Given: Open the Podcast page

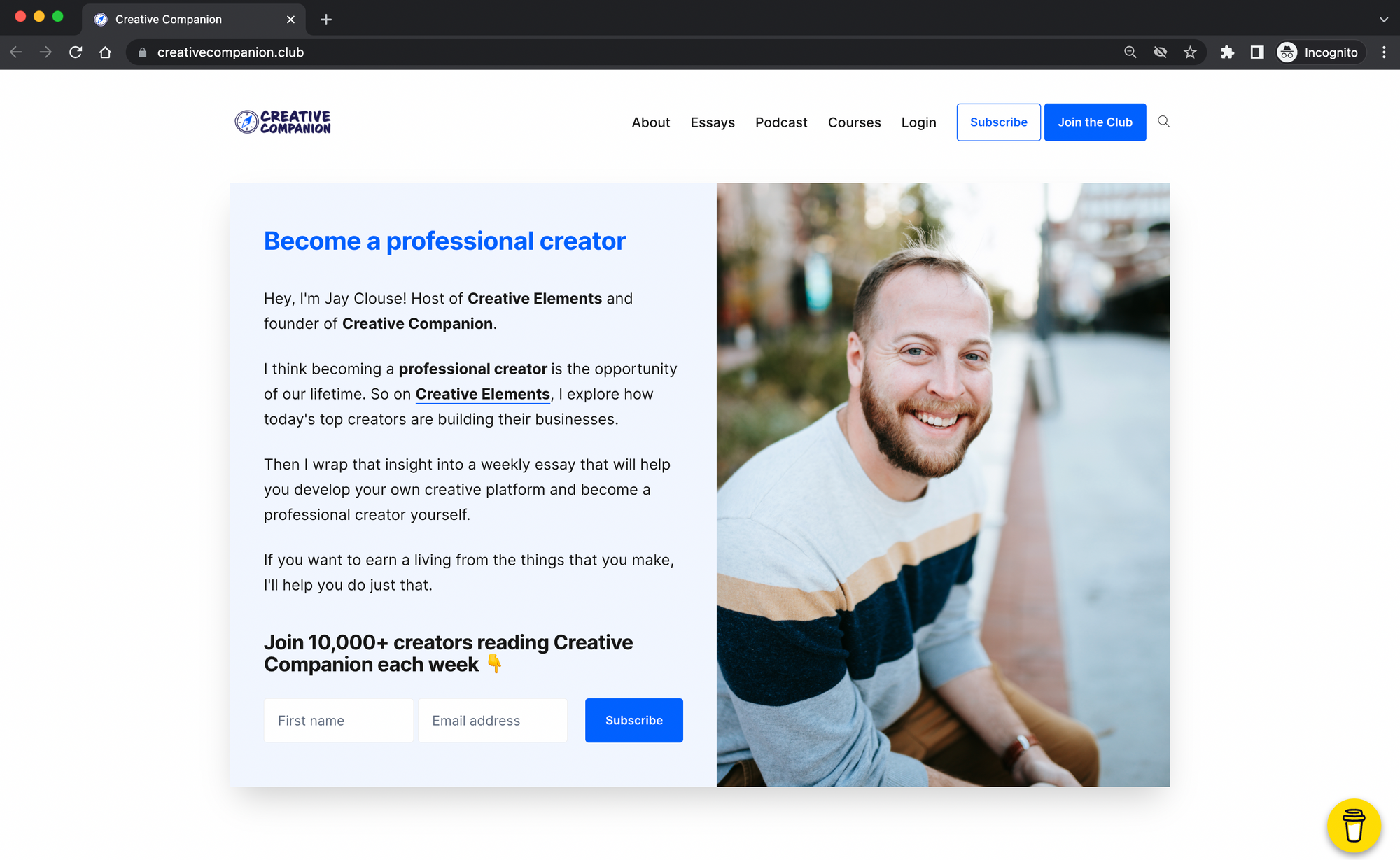Looking at the screenshot, I should tap(781, 122).
